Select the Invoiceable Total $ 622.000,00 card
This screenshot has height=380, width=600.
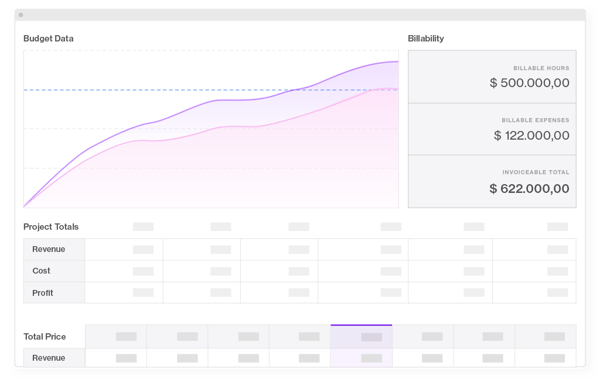[x=492, y=181]
